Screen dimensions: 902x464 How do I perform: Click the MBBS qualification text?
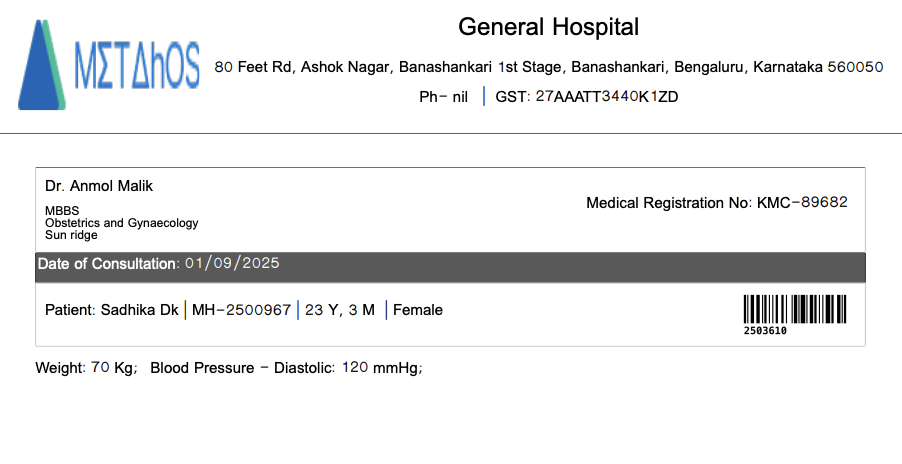(x=62, y=211)
